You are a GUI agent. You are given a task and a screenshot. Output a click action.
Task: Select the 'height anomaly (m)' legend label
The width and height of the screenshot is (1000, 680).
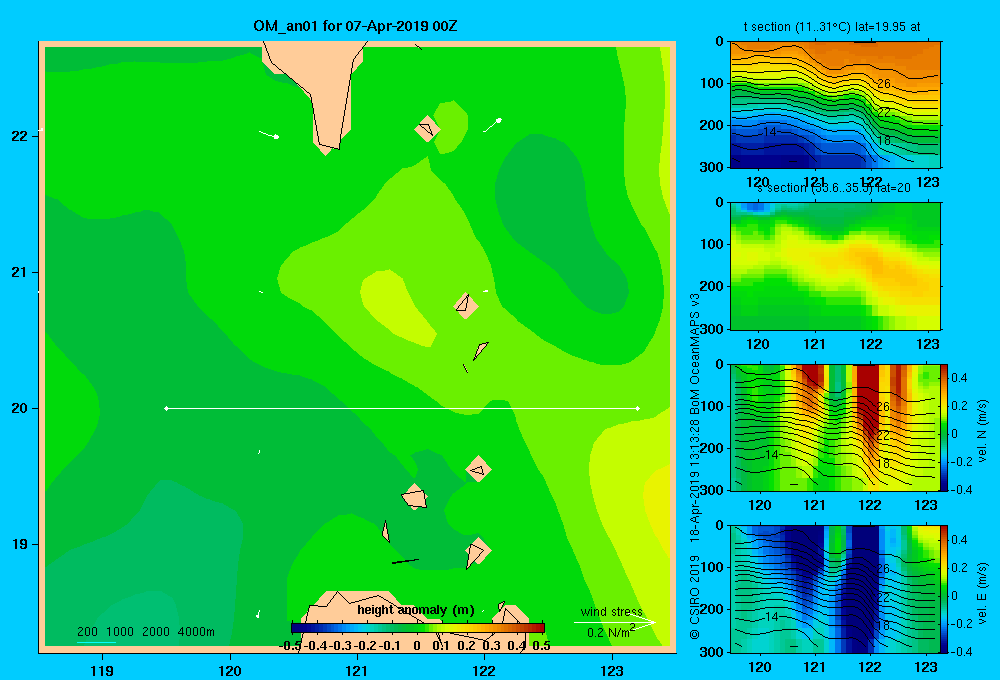416,610
